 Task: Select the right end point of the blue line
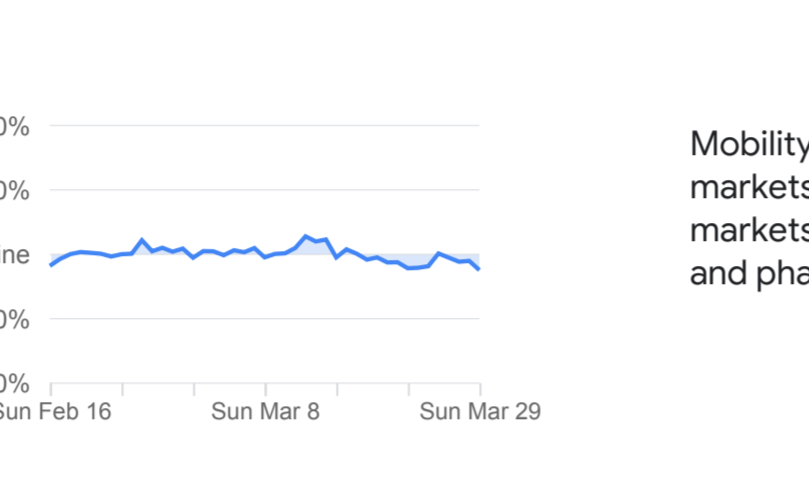480,269
